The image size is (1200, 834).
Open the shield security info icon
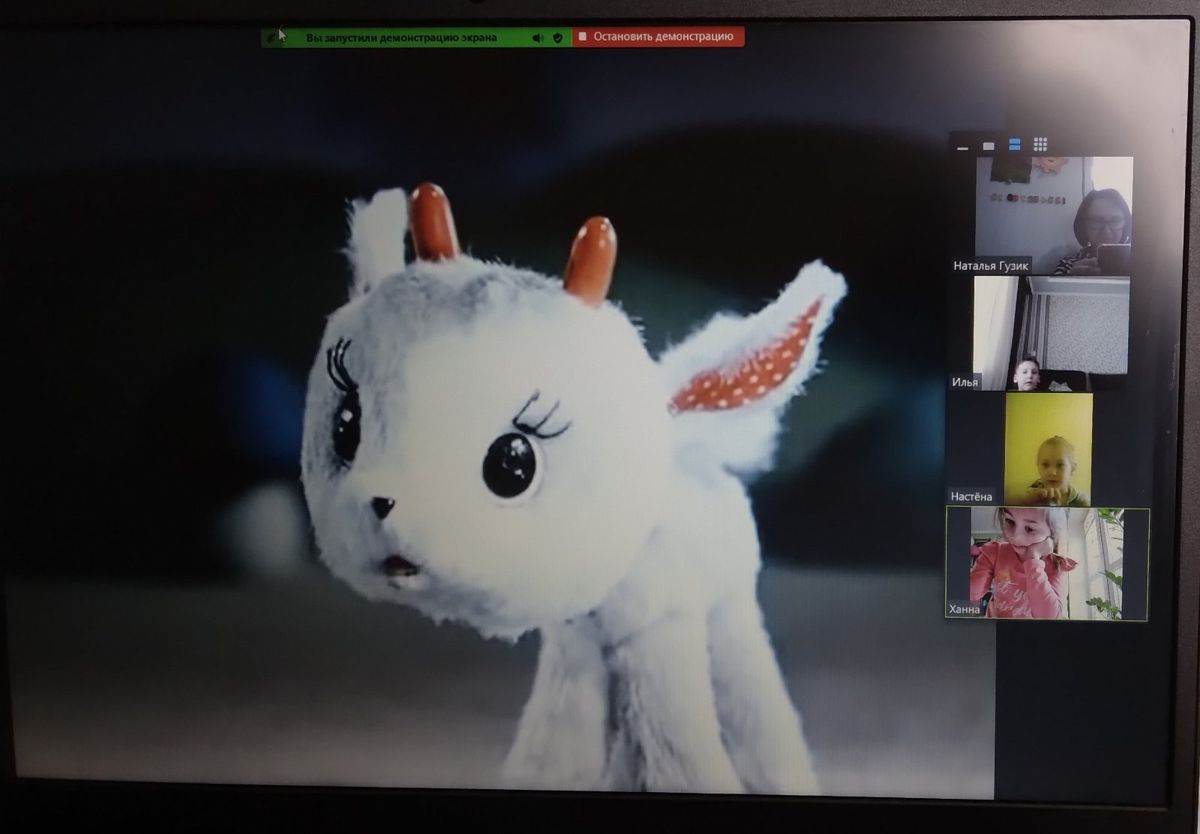557,38
